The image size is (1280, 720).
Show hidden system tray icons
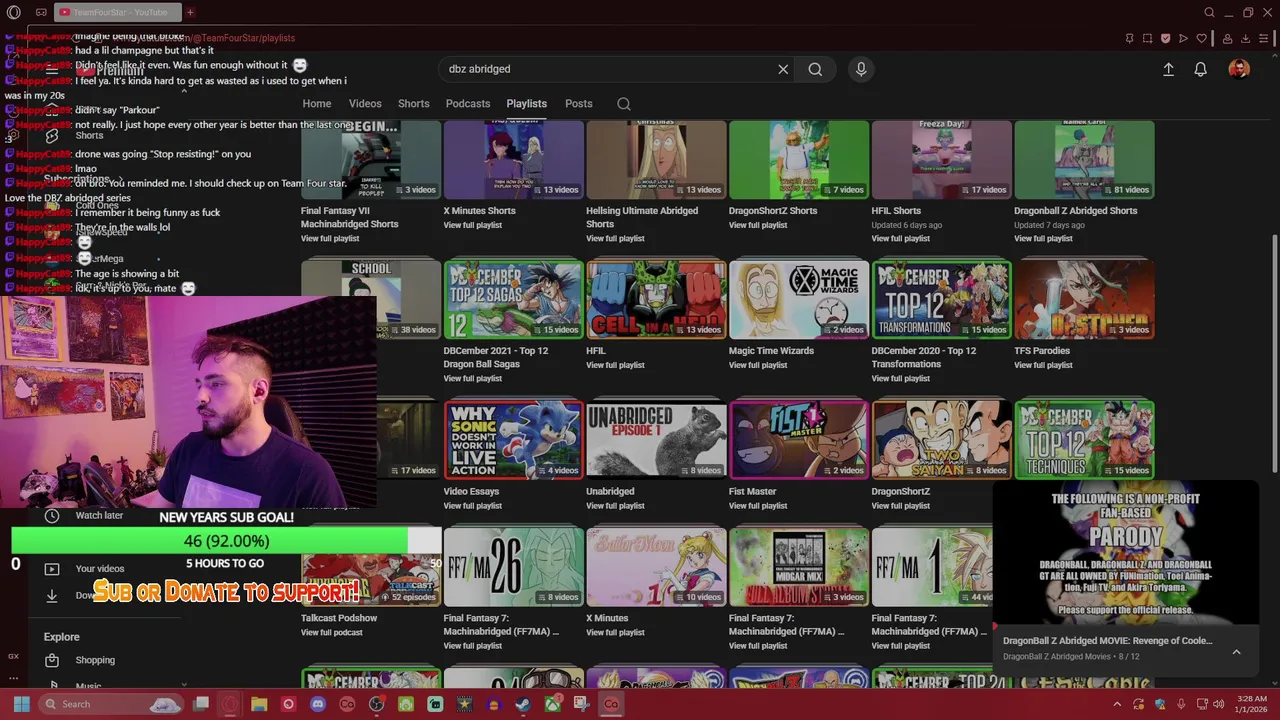(1117, 704)
